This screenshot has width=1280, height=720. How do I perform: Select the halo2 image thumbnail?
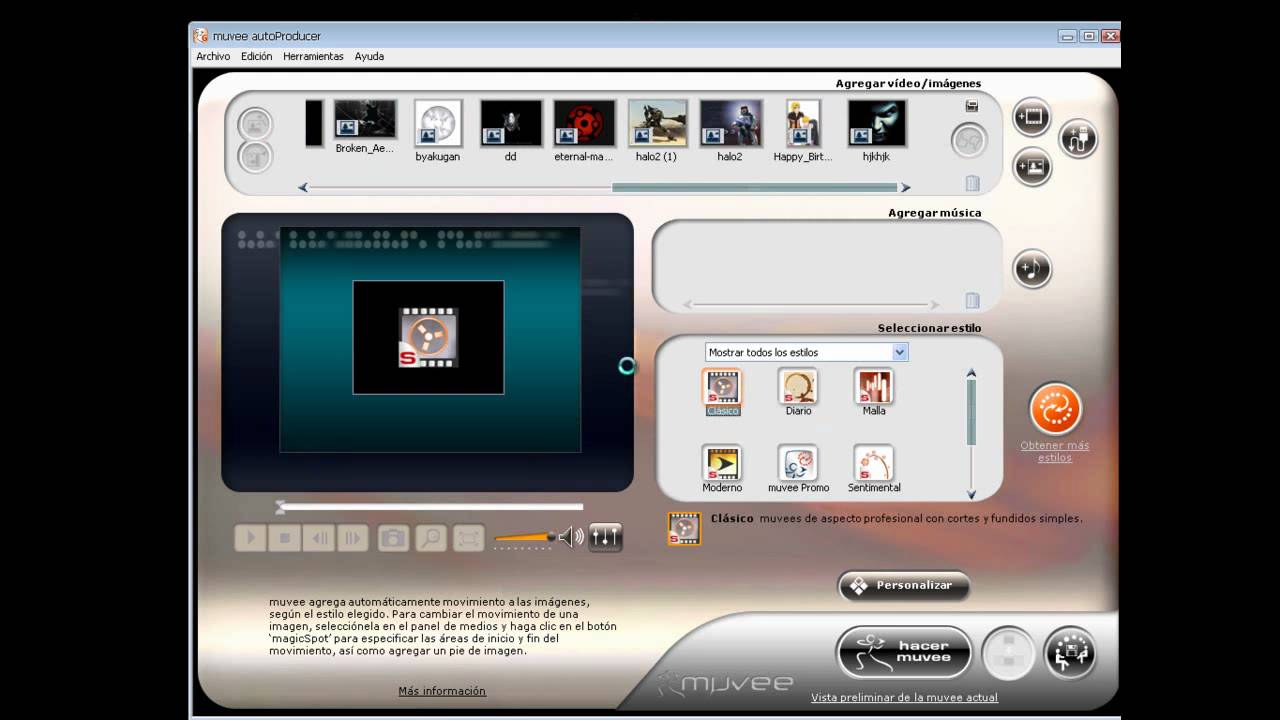coord(730,123)
